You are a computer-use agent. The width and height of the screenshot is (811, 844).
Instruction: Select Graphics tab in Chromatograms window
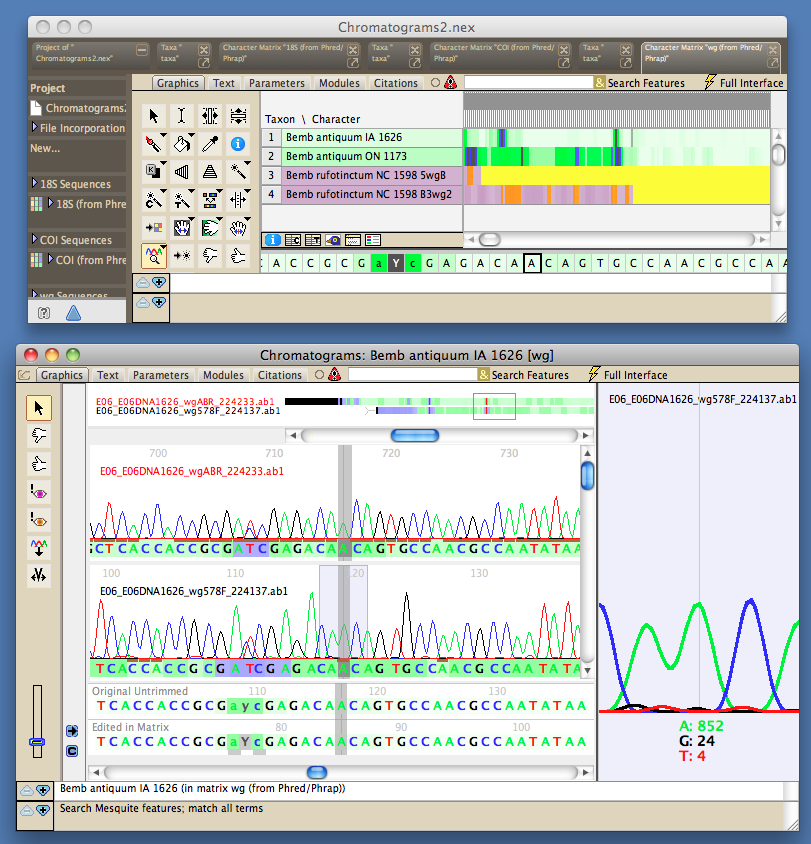[61, 375]
